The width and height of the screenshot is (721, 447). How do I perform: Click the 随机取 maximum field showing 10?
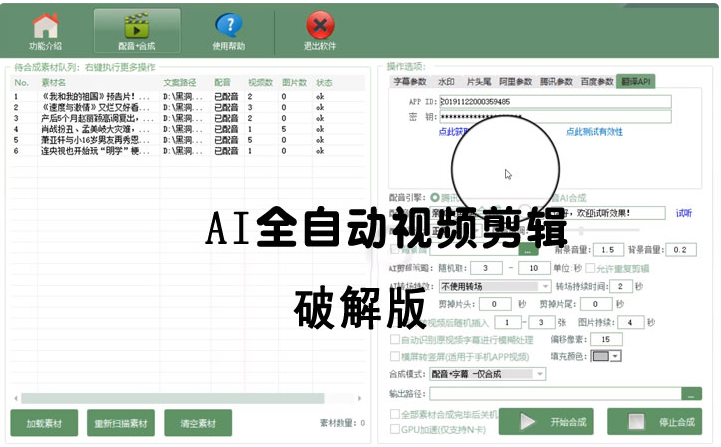click(534, 268)
